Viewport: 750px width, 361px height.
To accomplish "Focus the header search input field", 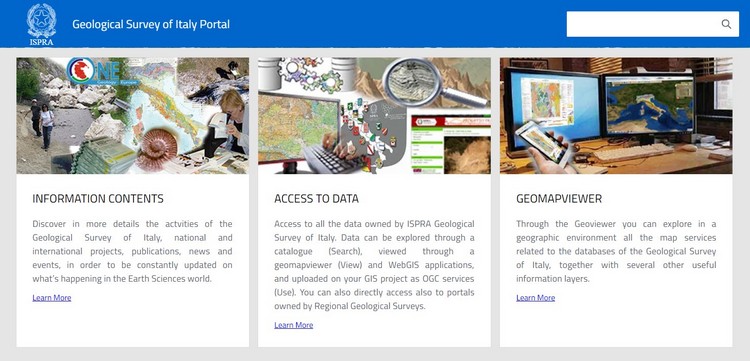I will pos(652,24).
